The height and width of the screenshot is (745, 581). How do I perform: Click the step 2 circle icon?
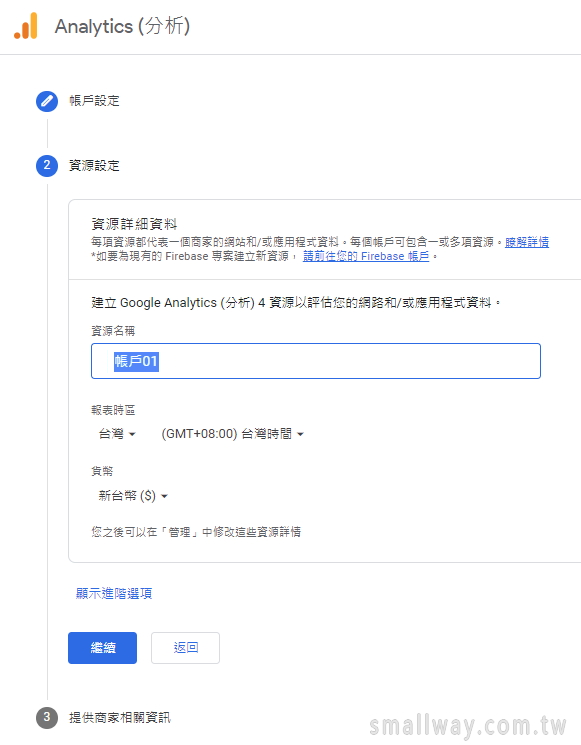coord(47,166)
